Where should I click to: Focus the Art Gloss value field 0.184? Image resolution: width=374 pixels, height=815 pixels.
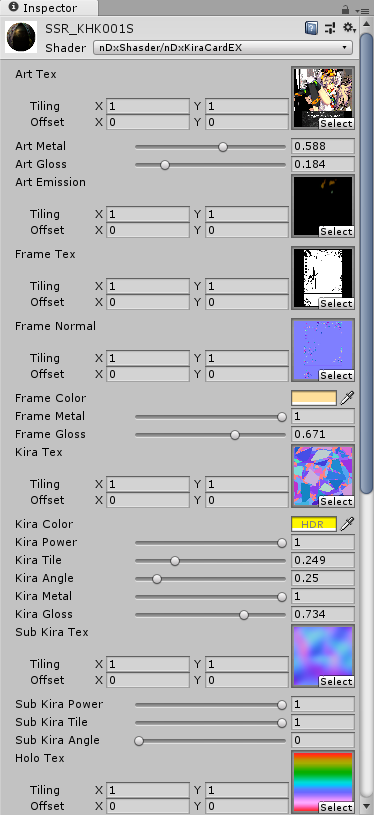(323, 165)
